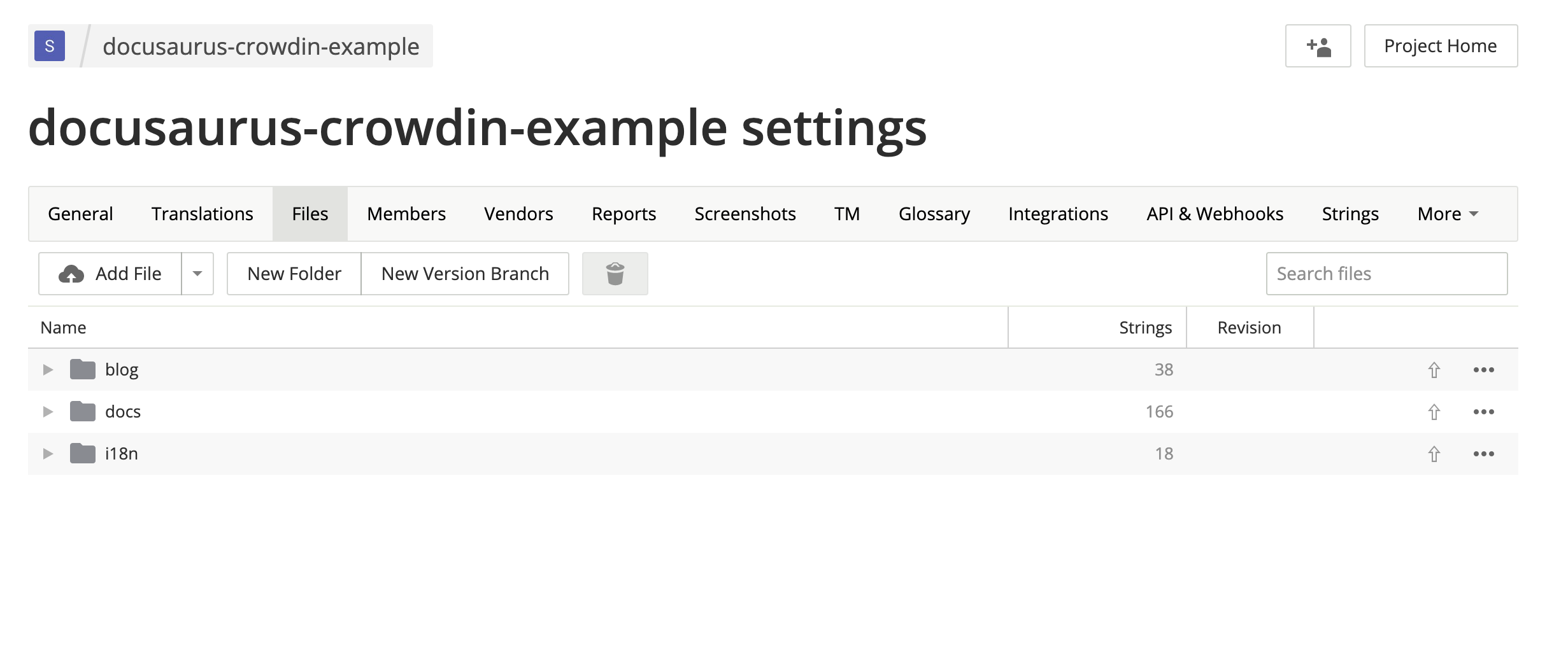This screenshot has width=1568, height=667.
Task: Click the invite member icon
Action: [x=1318, y=45]
